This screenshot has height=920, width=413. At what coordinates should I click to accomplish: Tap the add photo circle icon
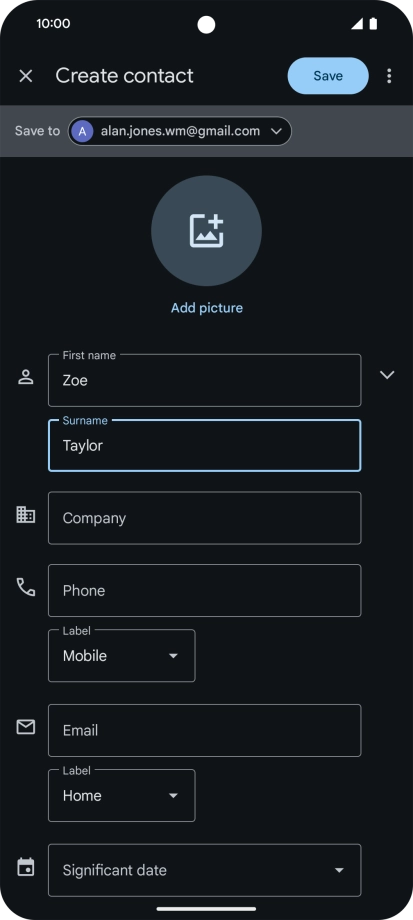pyautogui.click(x=206, y=231)
